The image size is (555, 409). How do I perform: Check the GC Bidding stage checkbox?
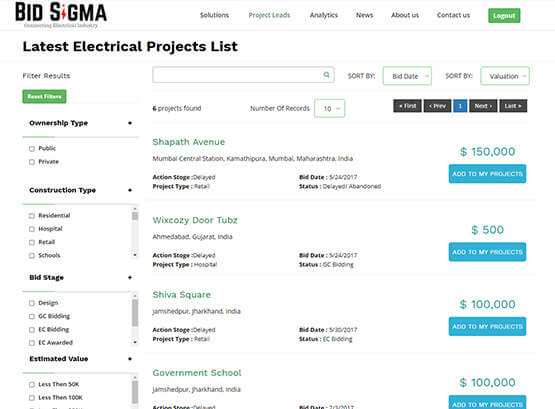pos(32,317)
